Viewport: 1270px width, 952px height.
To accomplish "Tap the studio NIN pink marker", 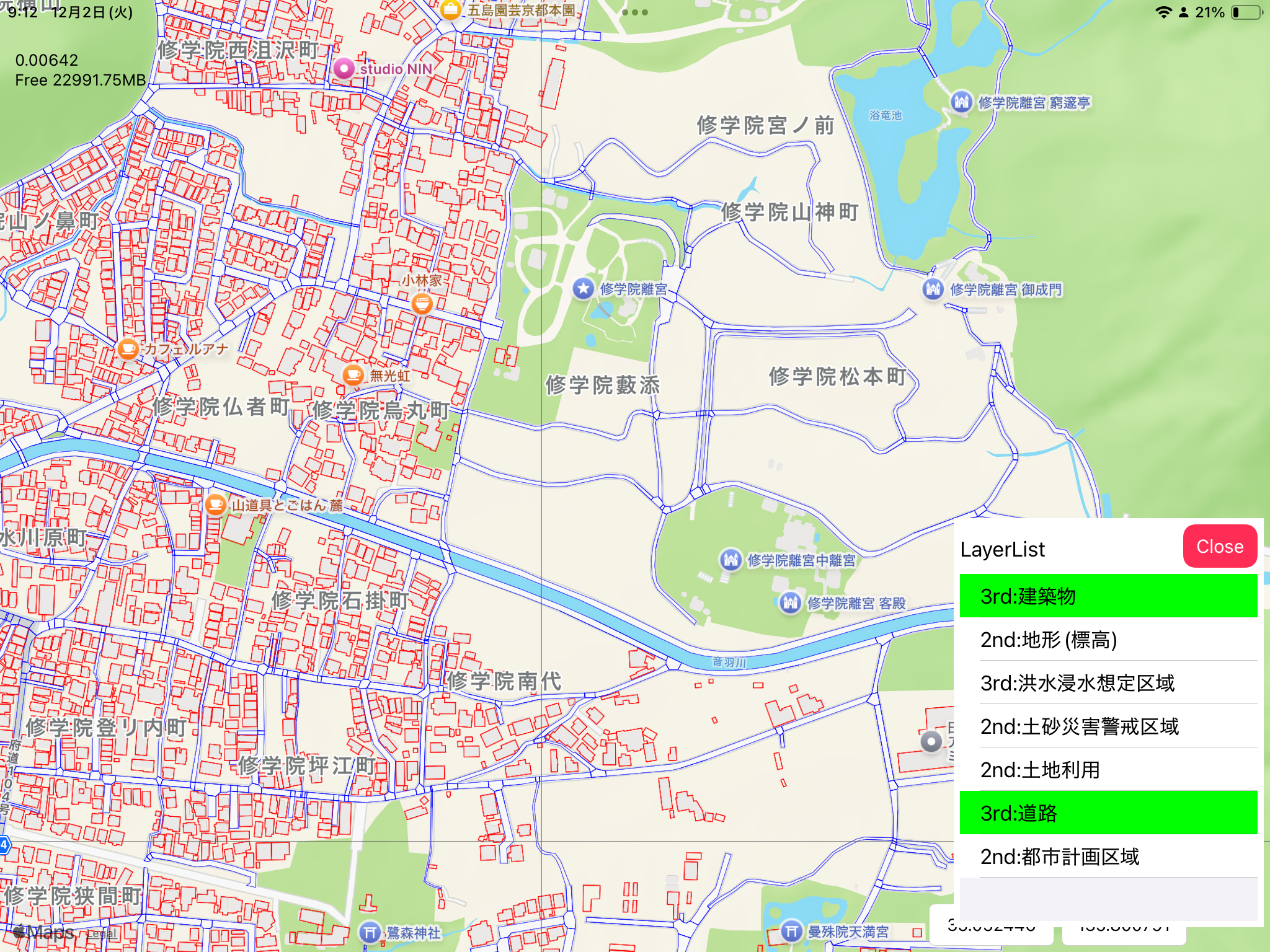I will point(344,68).
